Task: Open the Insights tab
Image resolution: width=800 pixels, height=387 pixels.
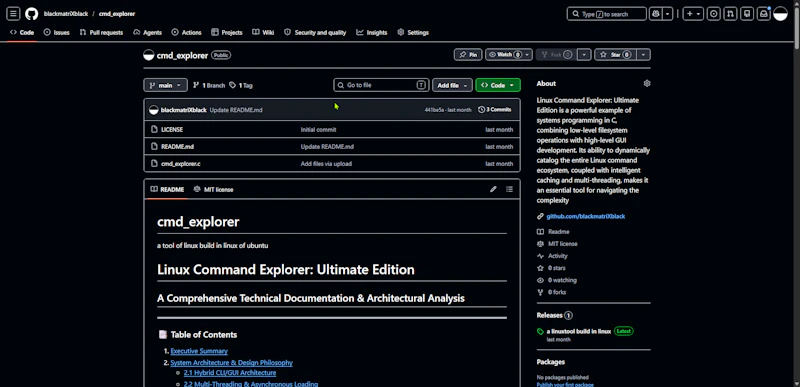Action: click(x=372, y=33)
